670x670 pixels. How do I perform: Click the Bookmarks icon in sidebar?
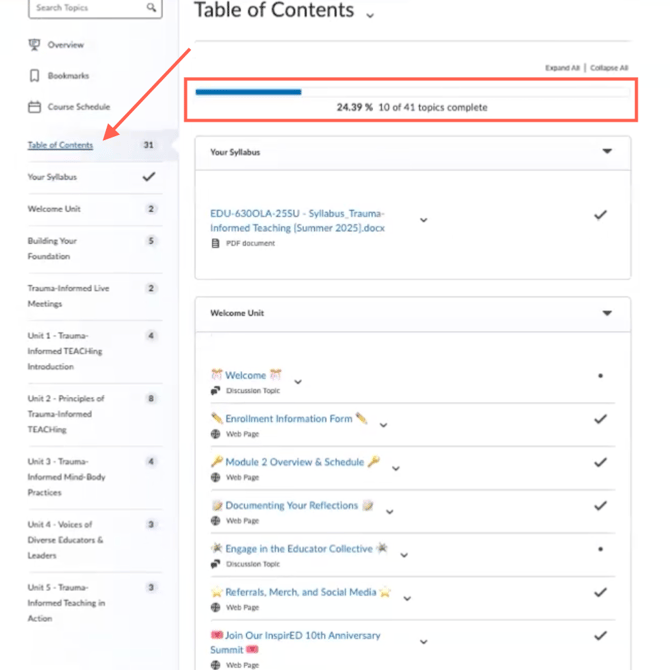pos(35,76)
